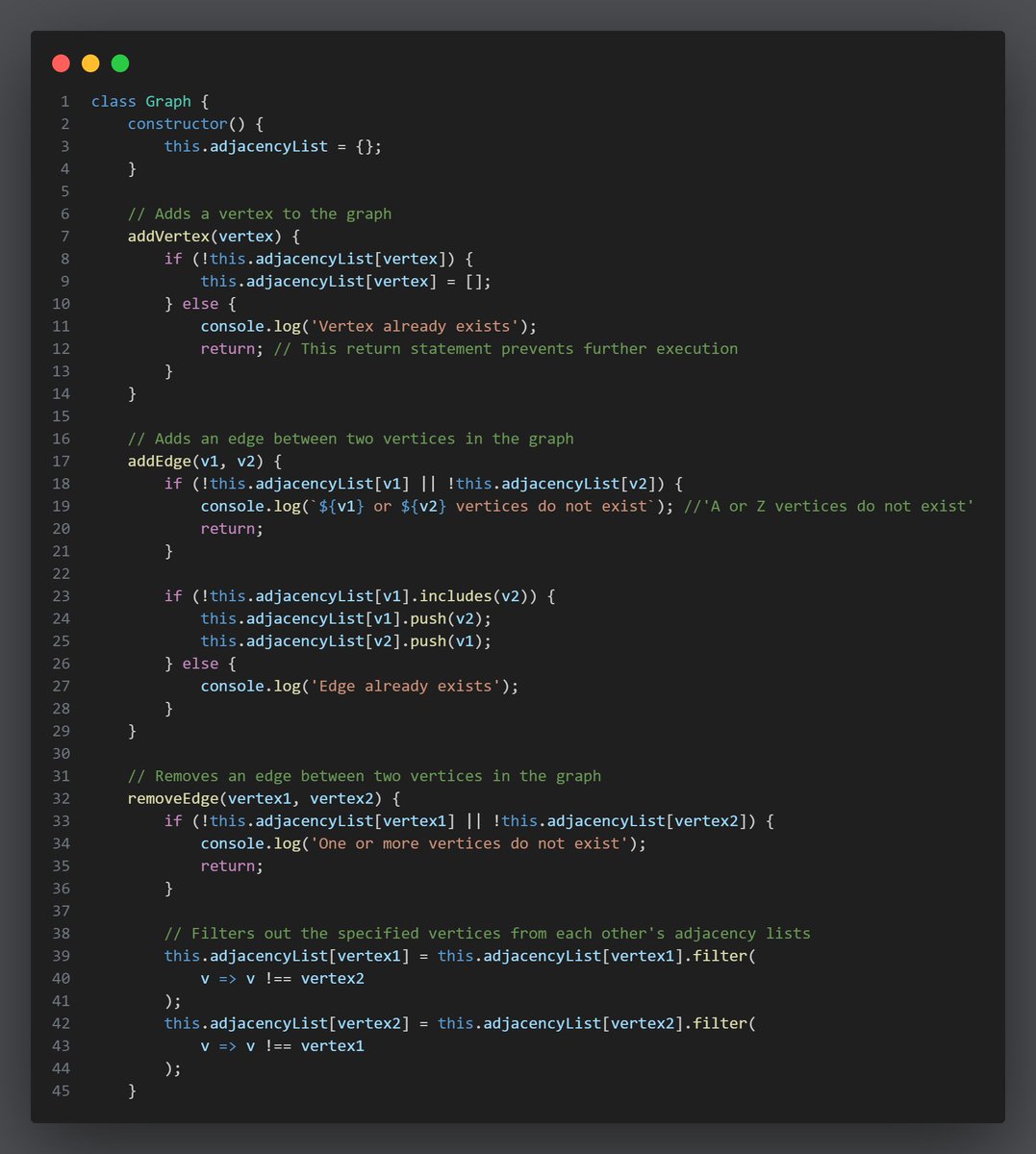Click 'this.adjacencyList = {};' assignment

click(273, 146)
